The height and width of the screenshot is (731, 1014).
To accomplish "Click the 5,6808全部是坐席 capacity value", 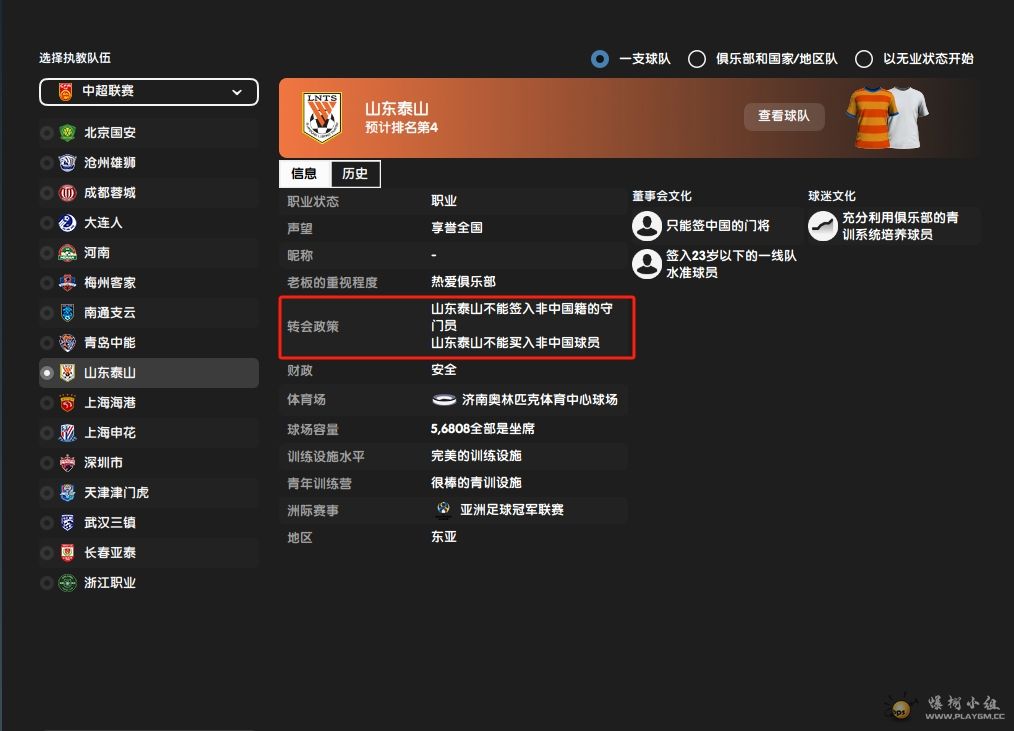I will coord(483,429).
